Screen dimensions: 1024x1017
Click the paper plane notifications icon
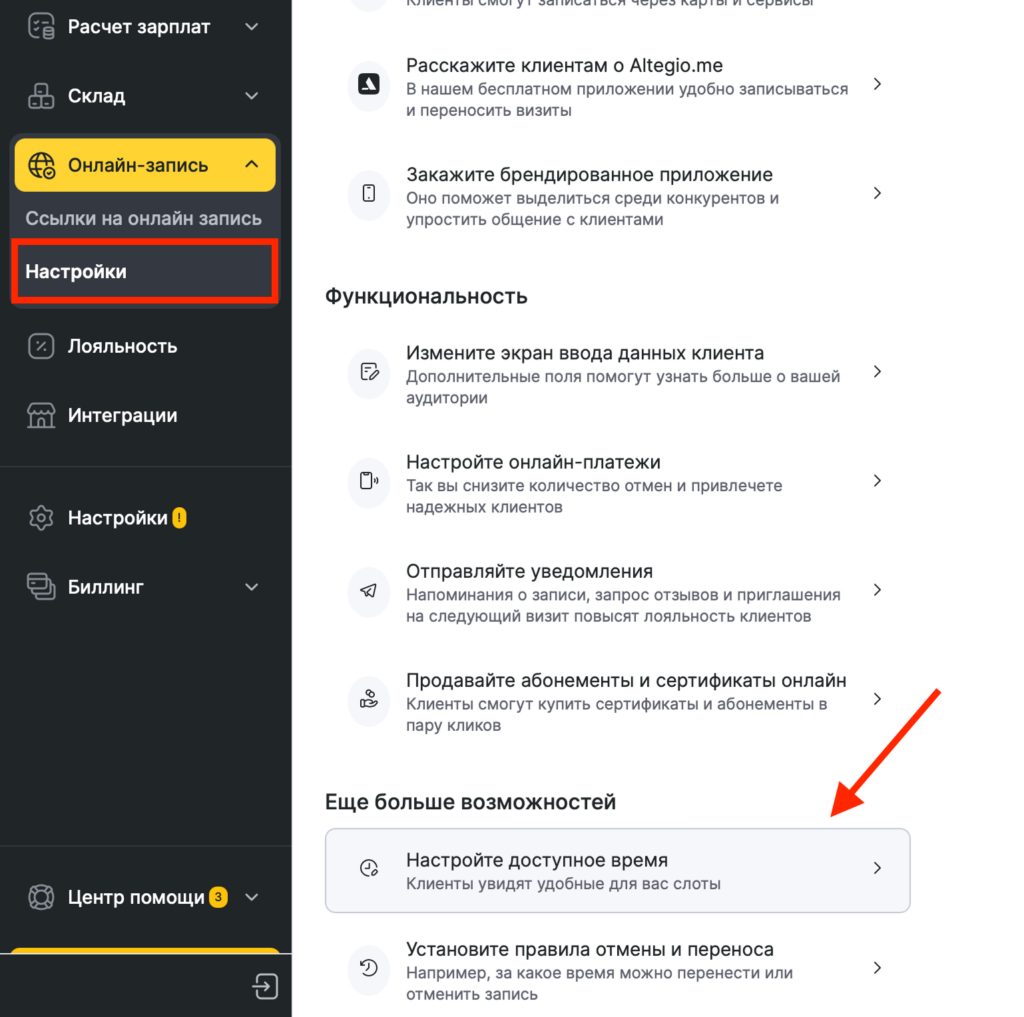point(368,590)
